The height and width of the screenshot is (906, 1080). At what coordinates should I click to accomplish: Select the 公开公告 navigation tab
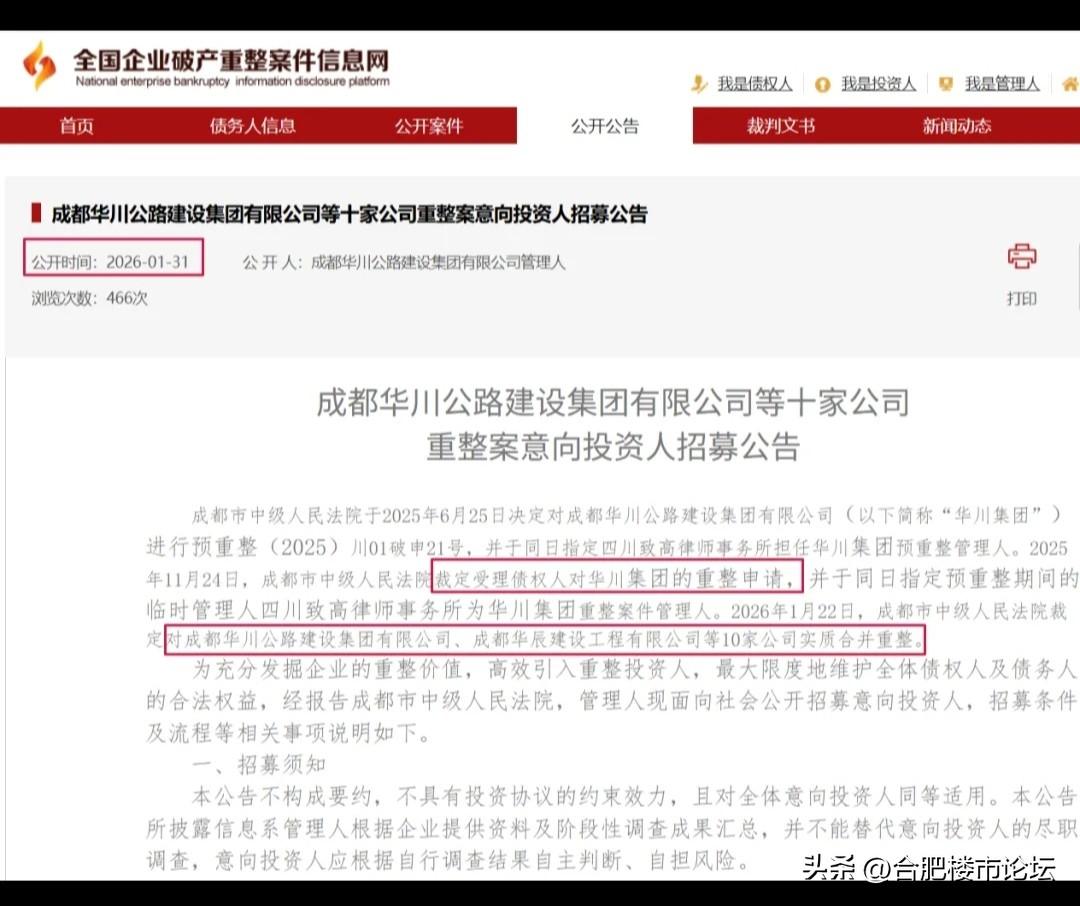[605, 126]
